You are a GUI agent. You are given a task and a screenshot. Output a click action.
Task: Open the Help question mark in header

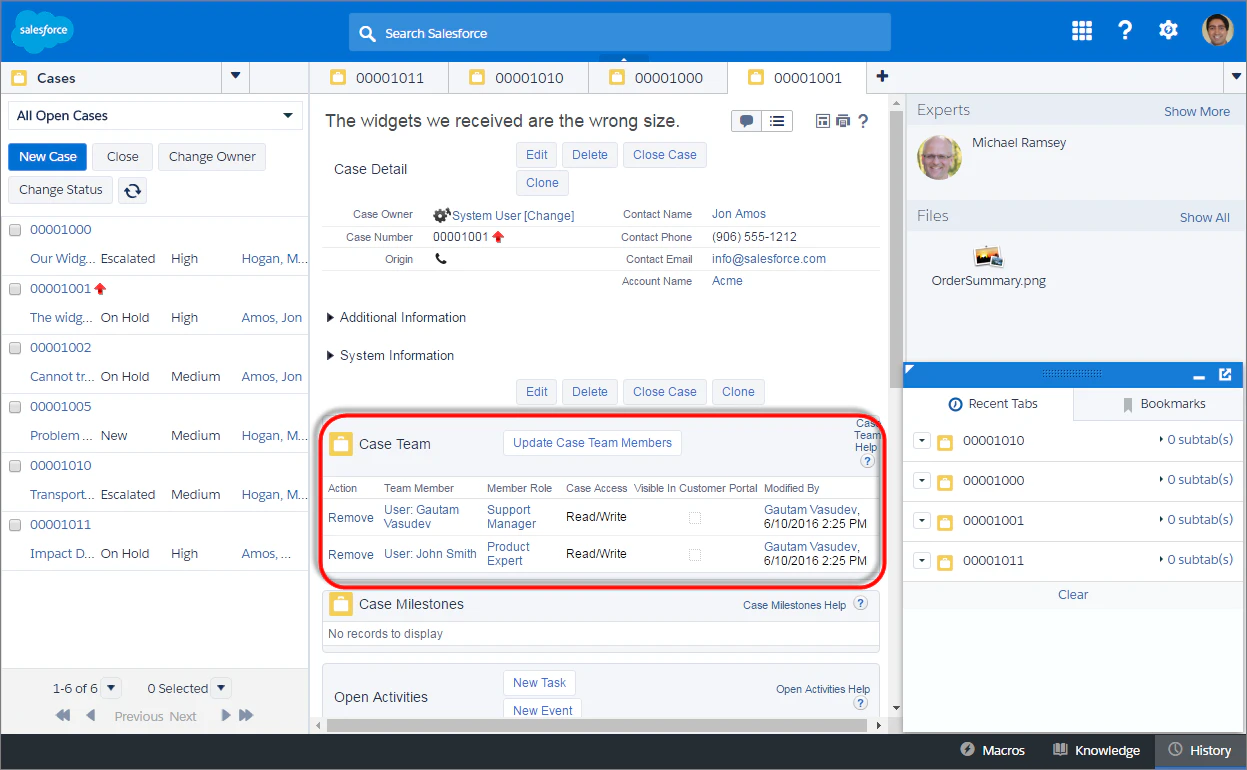pyautogui.click(x=1125, y=30)
